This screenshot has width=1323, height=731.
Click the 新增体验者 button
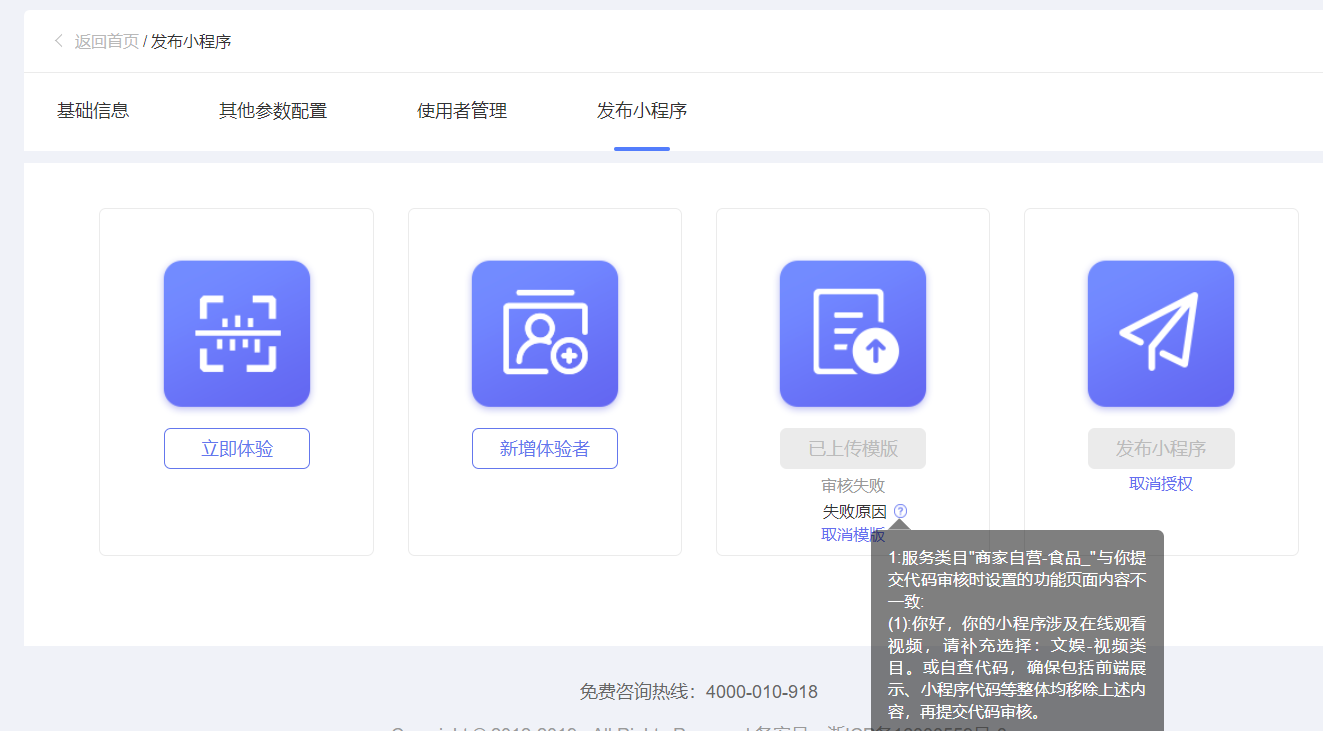545,449
